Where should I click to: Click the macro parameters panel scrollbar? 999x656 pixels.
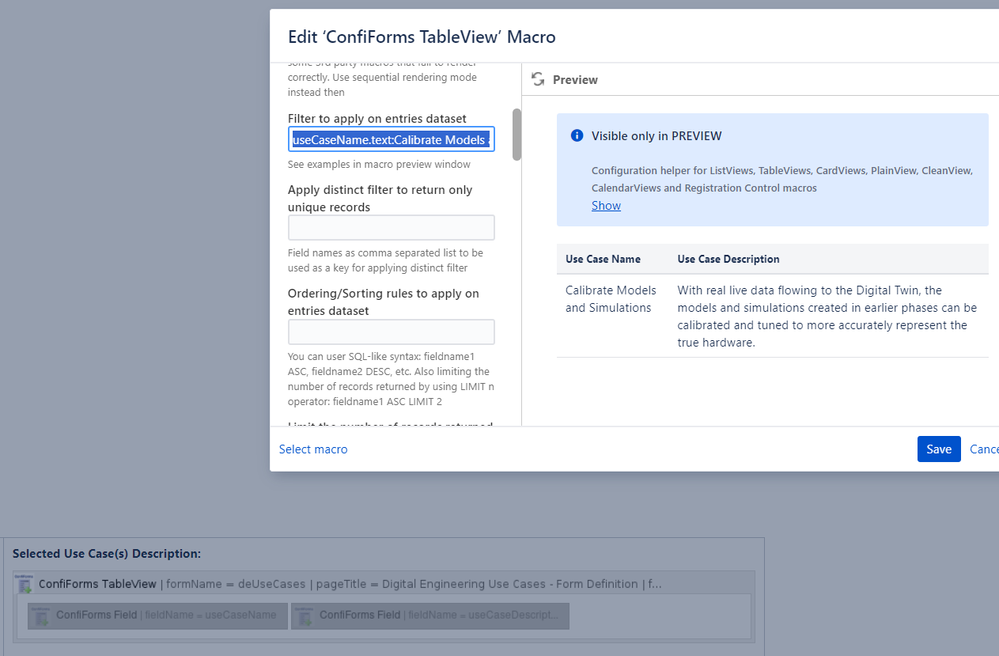pos(517,134)
